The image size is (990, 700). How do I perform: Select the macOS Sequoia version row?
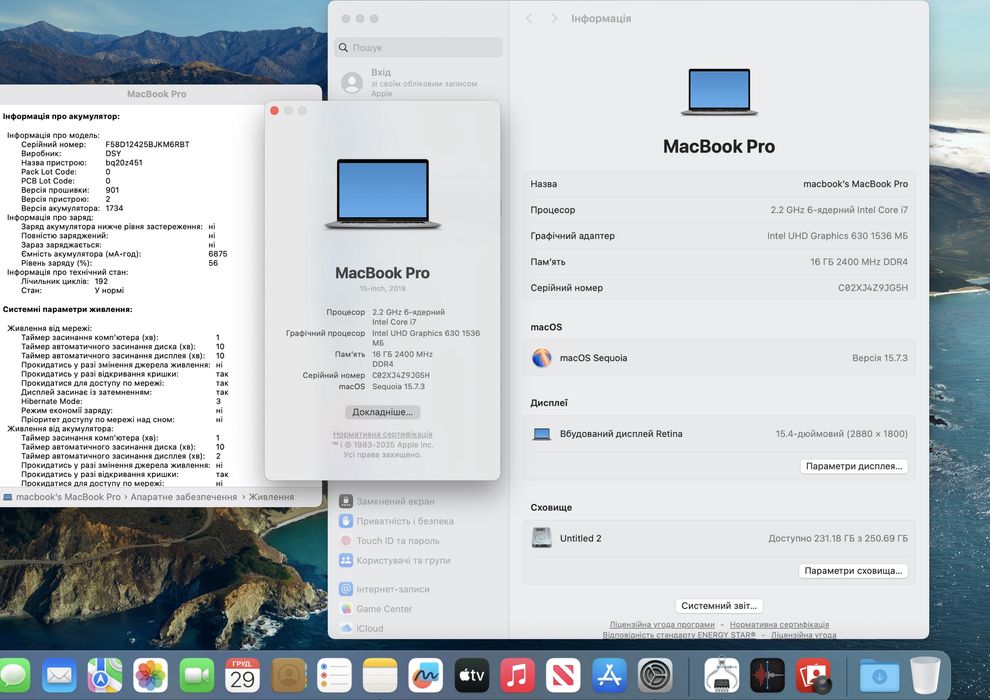pyautogui.click(x=719, y=358)
